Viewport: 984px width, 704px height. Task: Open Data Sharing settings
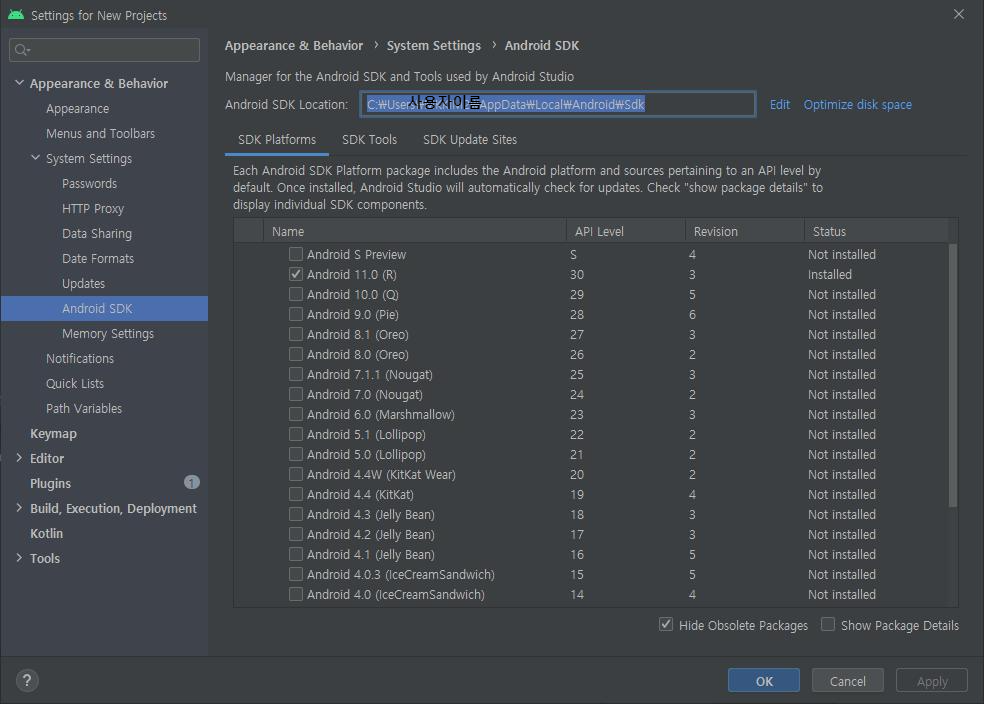97,233
